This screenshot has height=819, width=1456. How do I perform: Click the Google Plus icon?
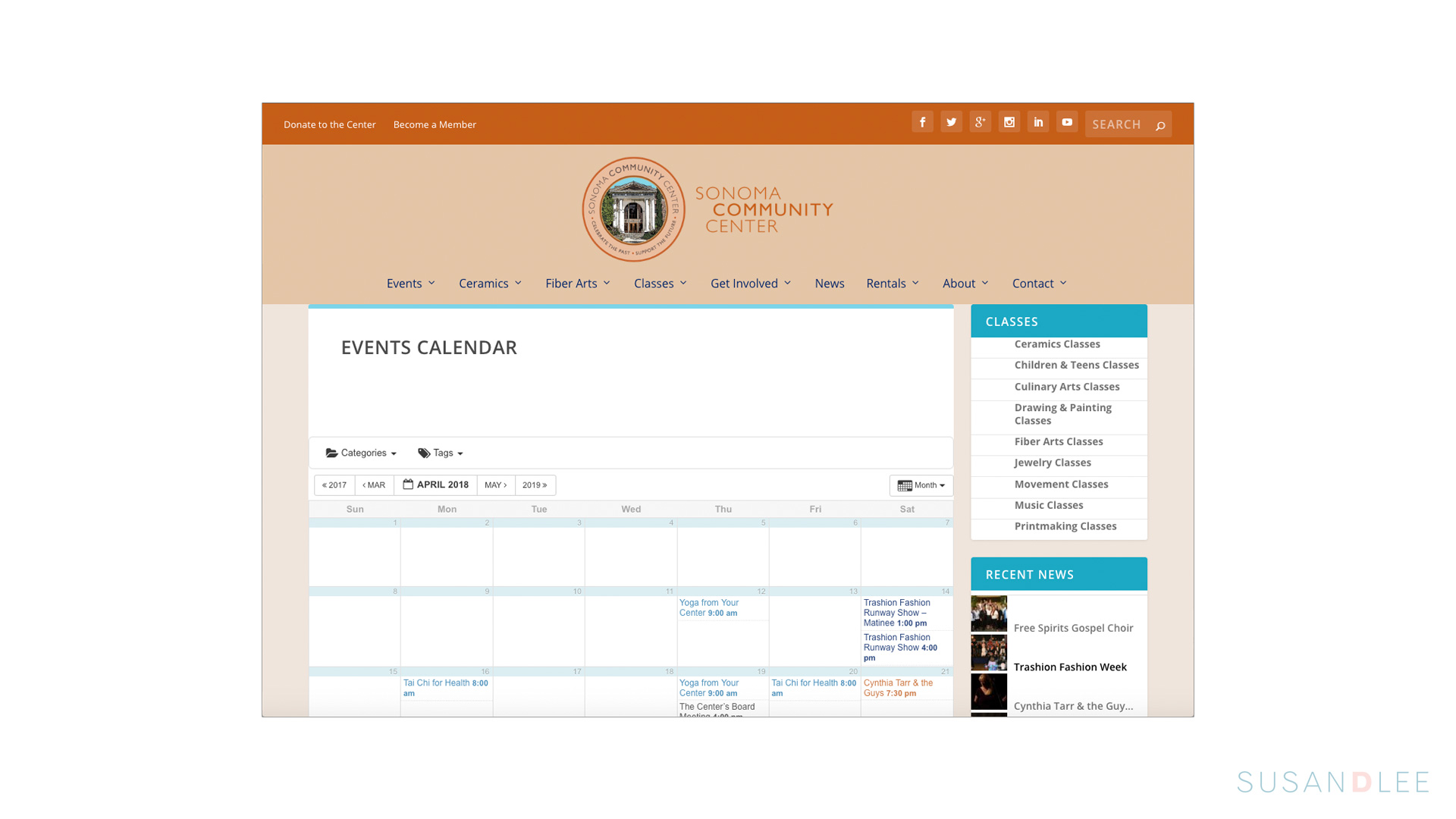click(x=980, y=122)
